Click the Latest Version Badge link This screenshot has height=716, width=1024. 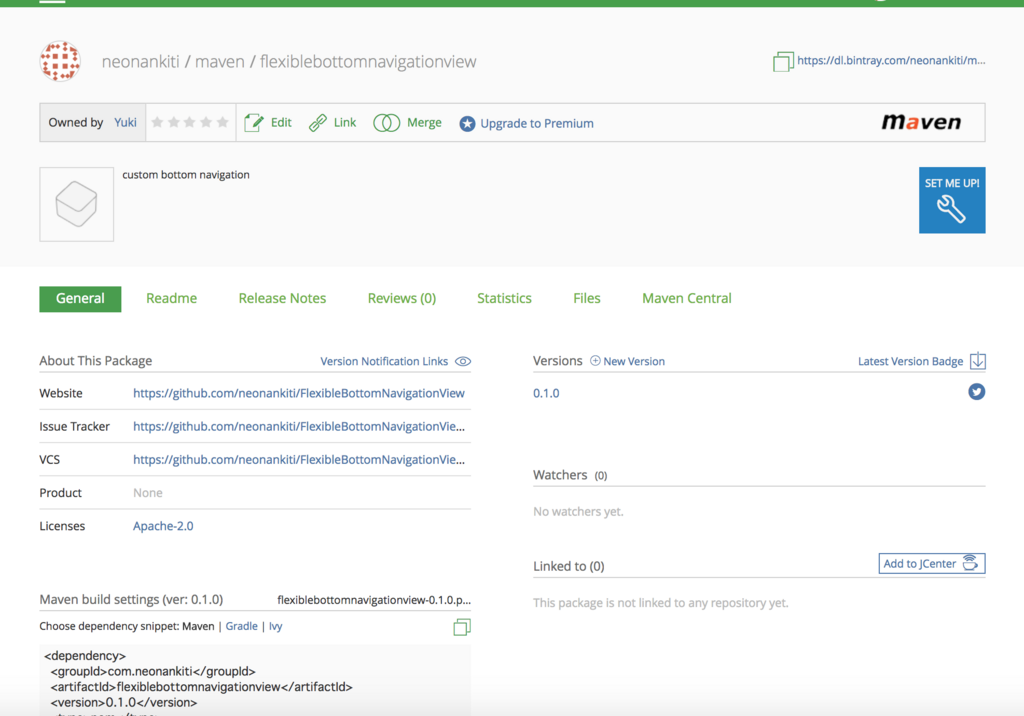(910, 361)
